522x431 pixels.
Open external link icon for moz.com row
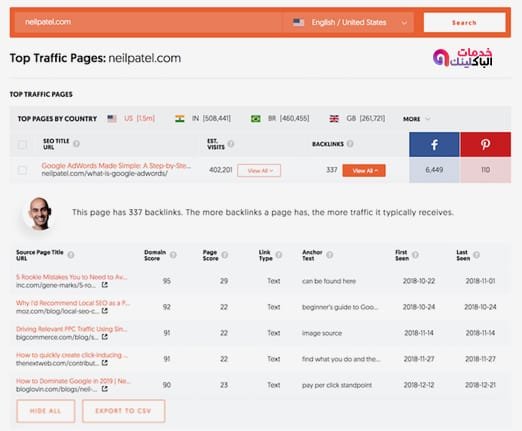pos(105,311)
